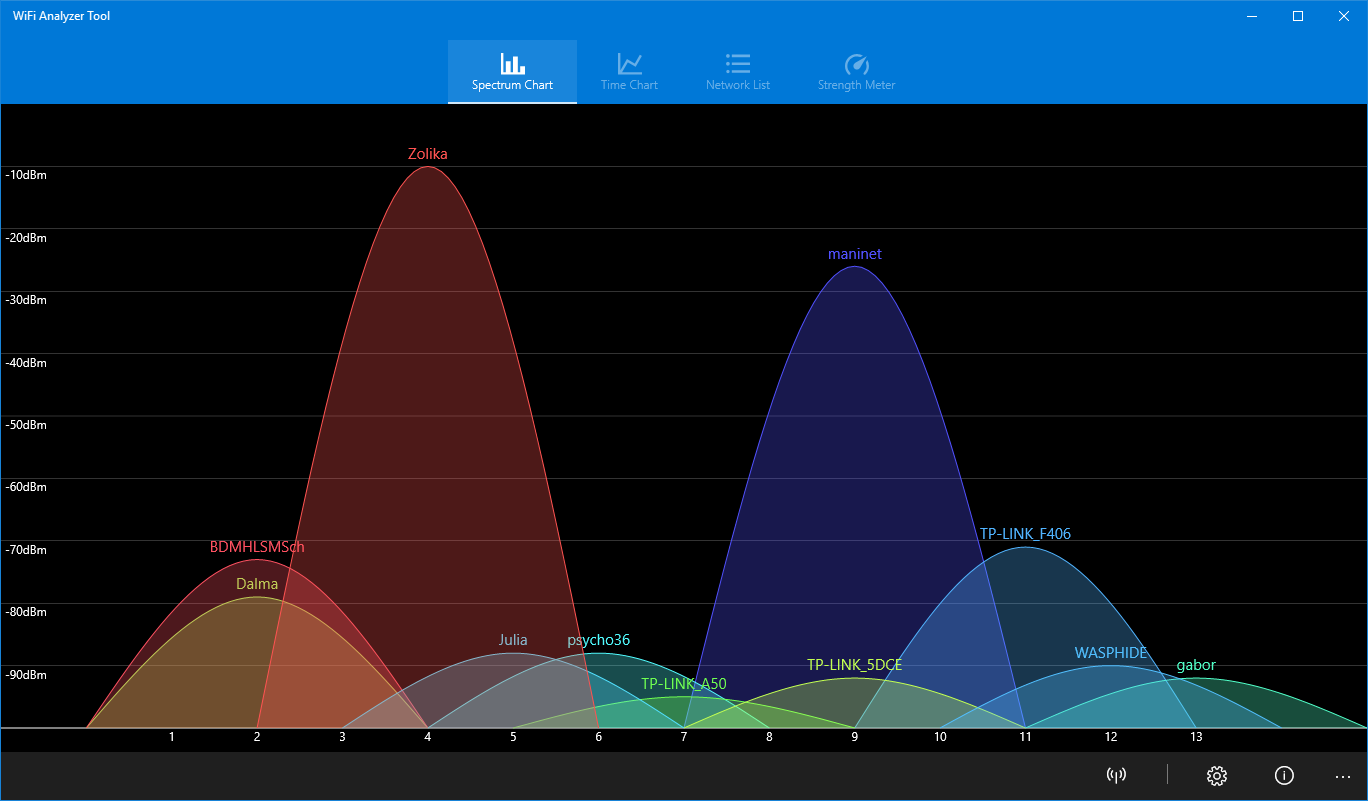The image size is (1368, 801).
Task: Open the ellipsis more options icon
Action: (x=1343, y=777)
